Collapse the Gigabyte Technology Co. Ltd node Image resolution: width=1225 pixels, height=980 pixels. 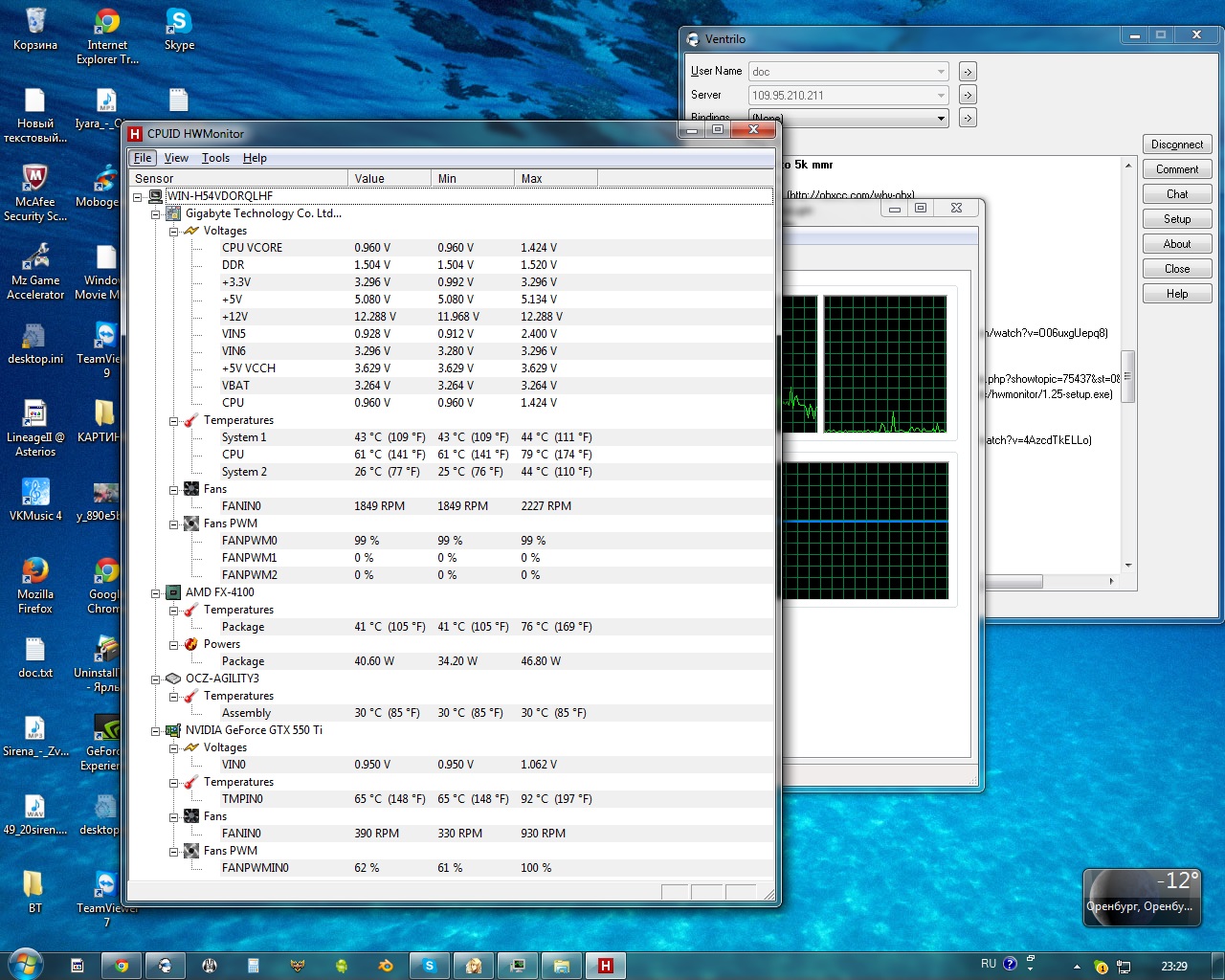click(x=155, y=213)
